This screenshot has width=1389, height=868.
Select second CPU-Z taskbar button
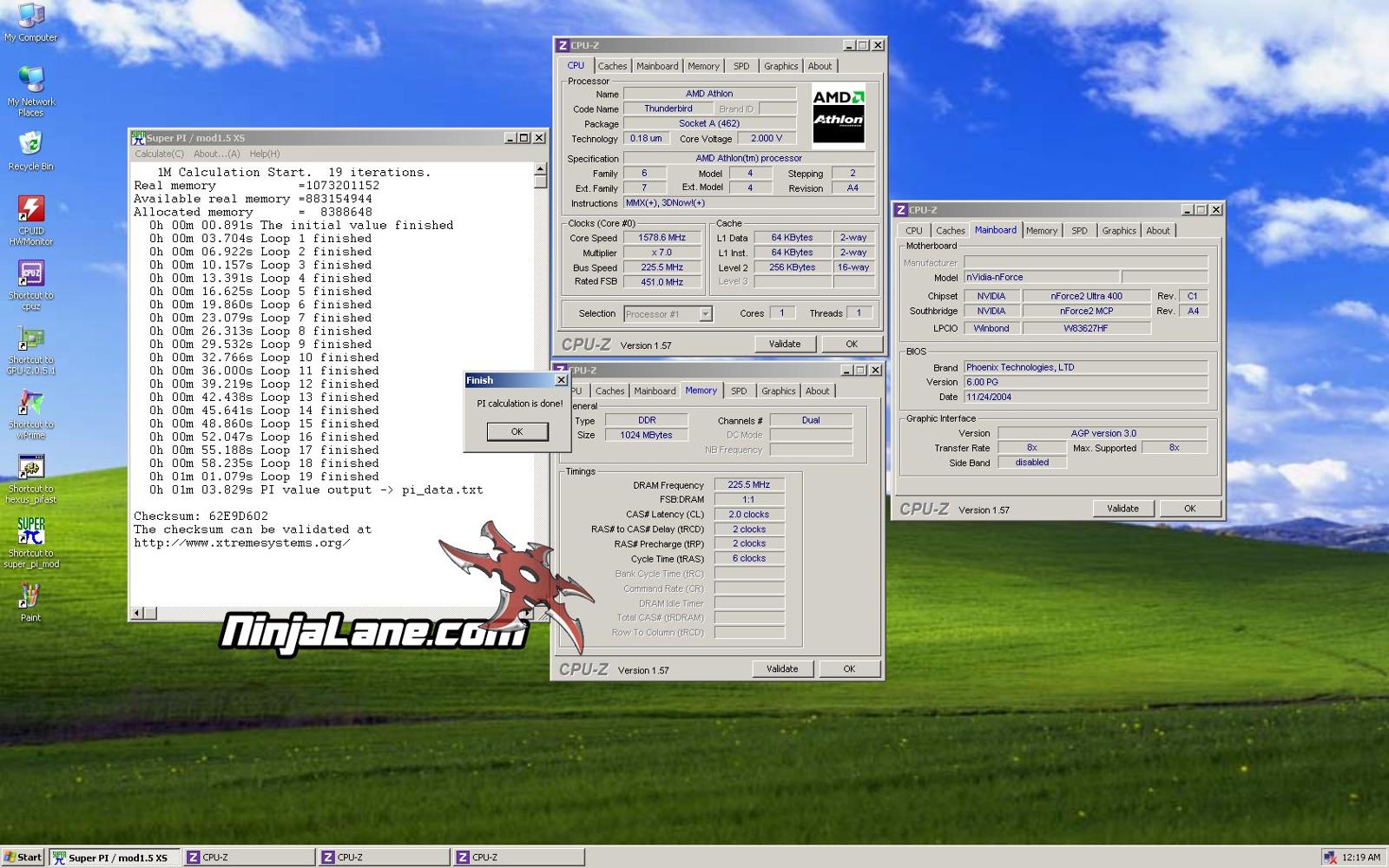385,858
